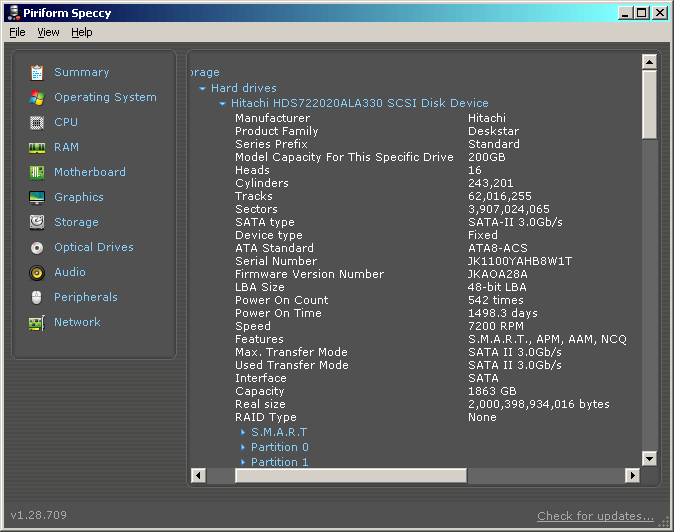This screenshot has width=674, height=532.
Task: Open the View menu
Action: click(48, 32)
